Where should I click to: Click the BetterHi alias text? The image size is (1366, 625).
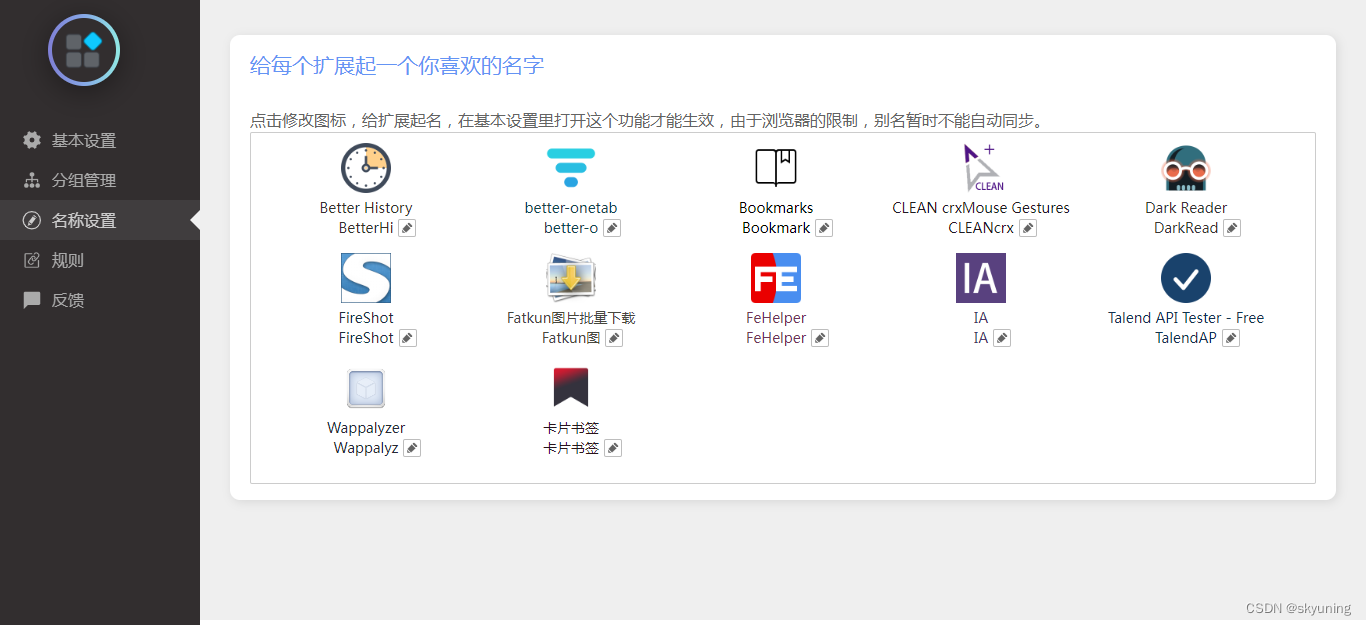coord(366,228)
